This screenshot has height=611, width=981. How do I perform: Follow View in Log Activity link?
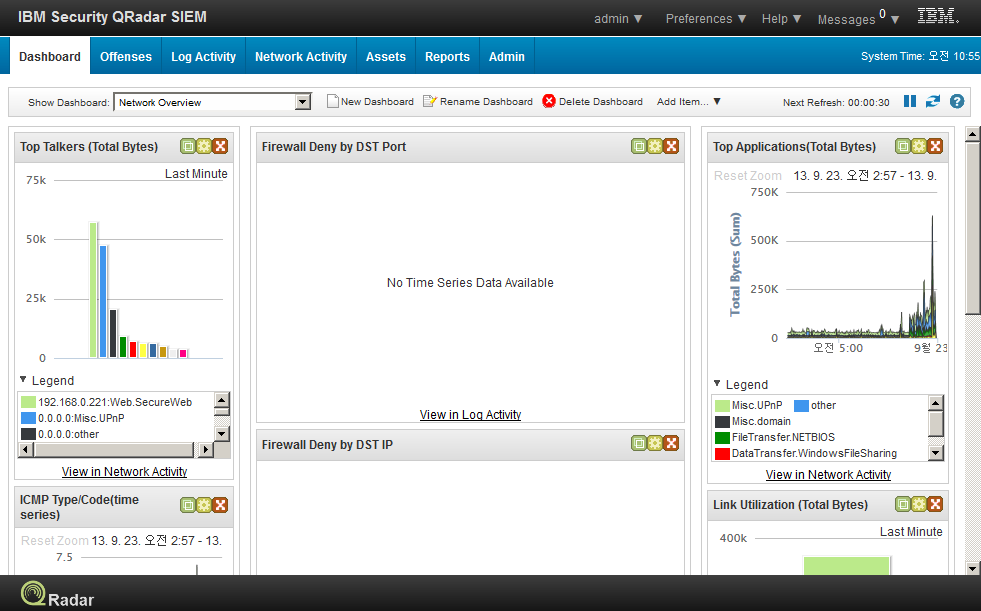pyautogui.click(x=470, y=415)
